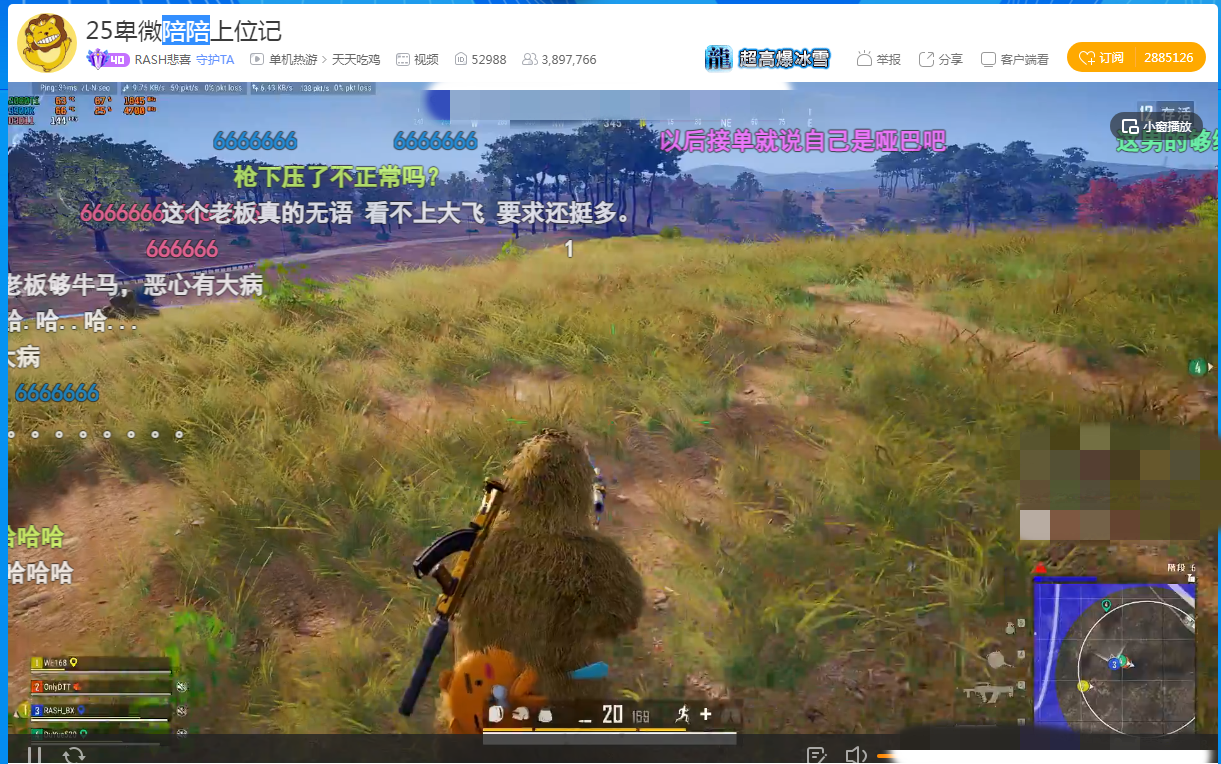Open streamer name RASH悲喜
The height and width of the screenshot is (764, 1221).
point(163,59)
